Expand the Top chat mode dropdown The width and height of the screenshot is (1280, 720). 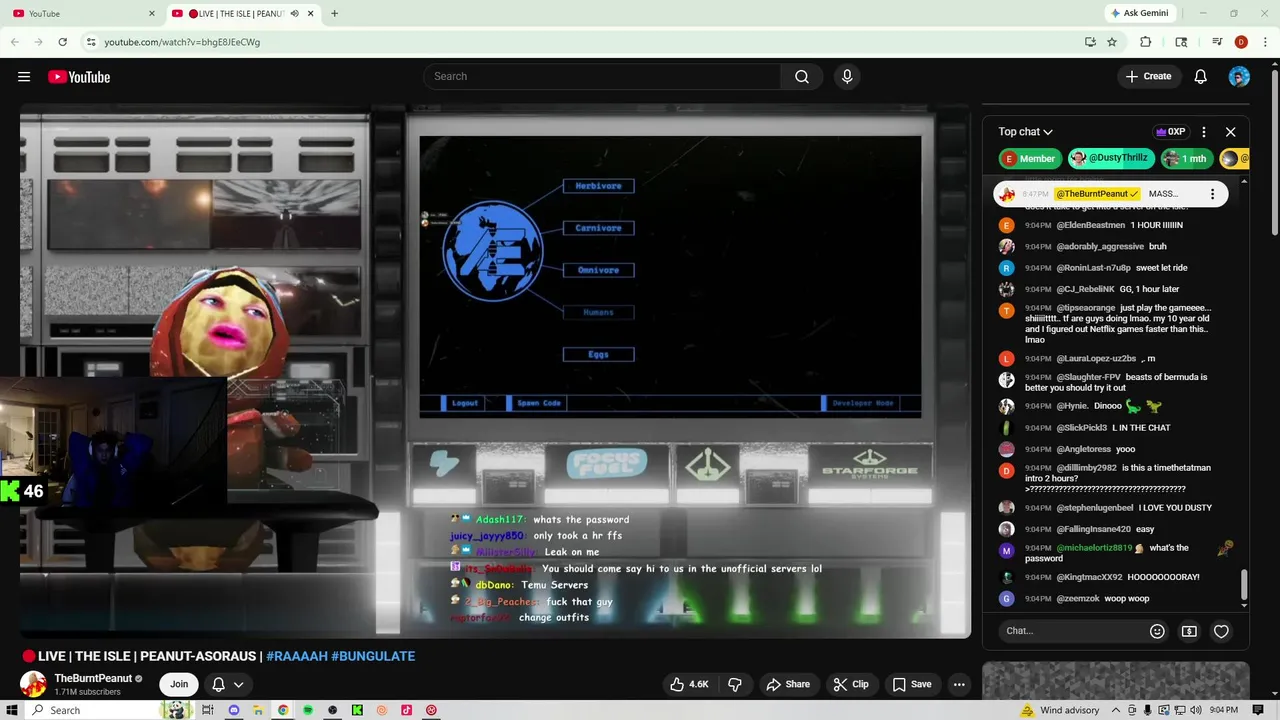1025,132
